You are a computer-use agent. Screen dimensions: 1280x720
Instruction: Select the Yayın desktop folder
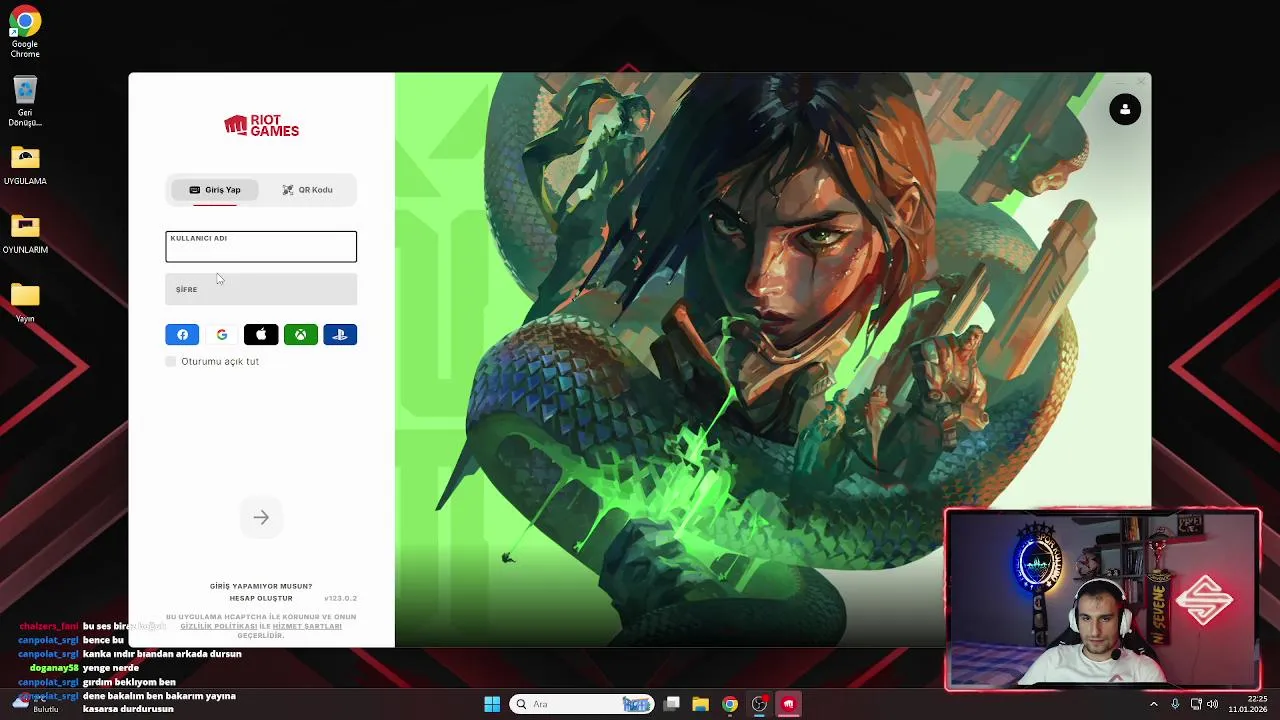[25, 303]
